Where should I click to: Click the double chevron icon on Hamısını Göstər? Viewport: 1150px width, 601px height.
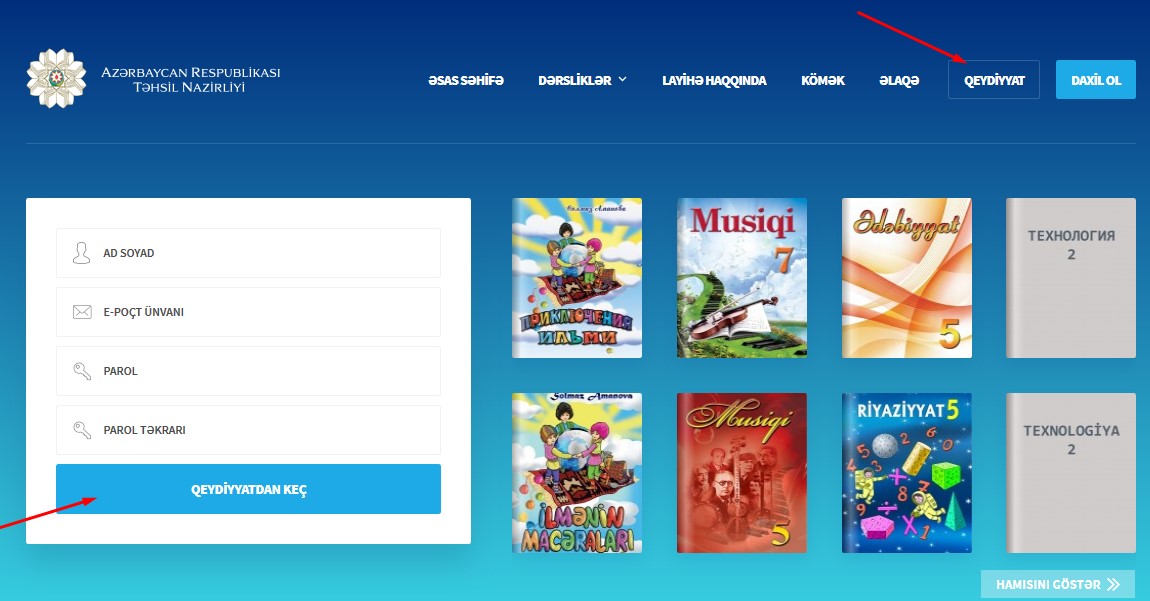coord(1113,584)
